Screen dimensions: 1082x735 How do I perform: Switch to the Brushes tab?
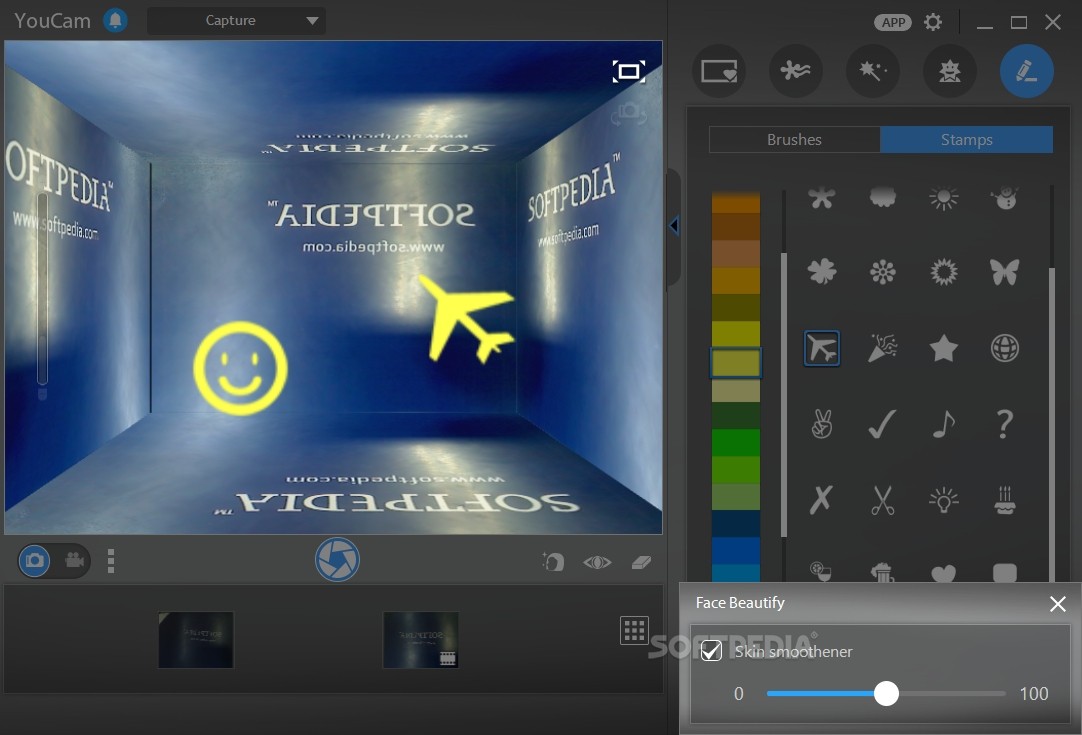(794, 139)
